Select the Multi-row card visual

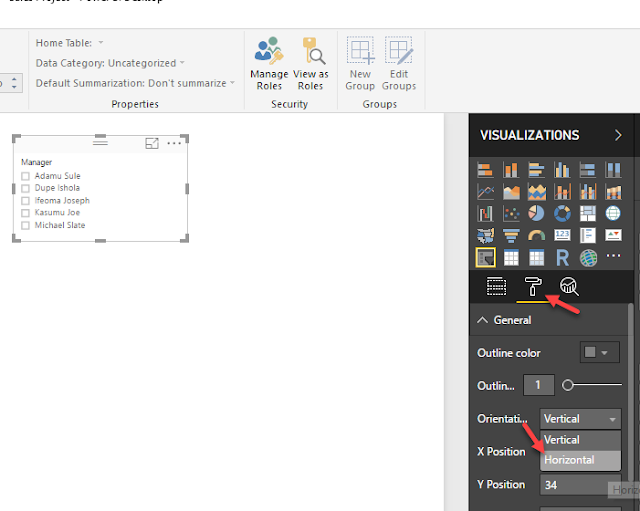[x=587, y=235]
